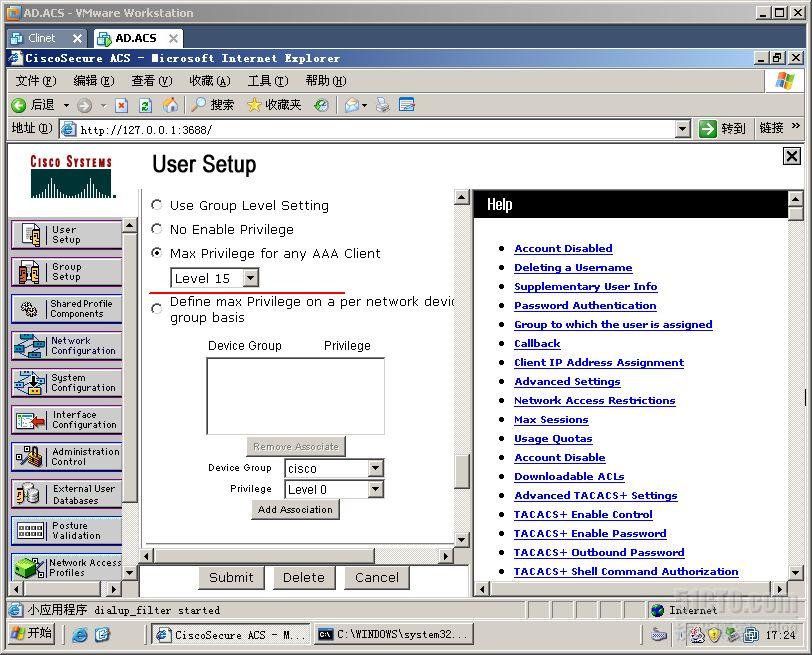Select Define max Privilege per device group
Viewport: 812px width, 655px height.
(x=156, y=309)
